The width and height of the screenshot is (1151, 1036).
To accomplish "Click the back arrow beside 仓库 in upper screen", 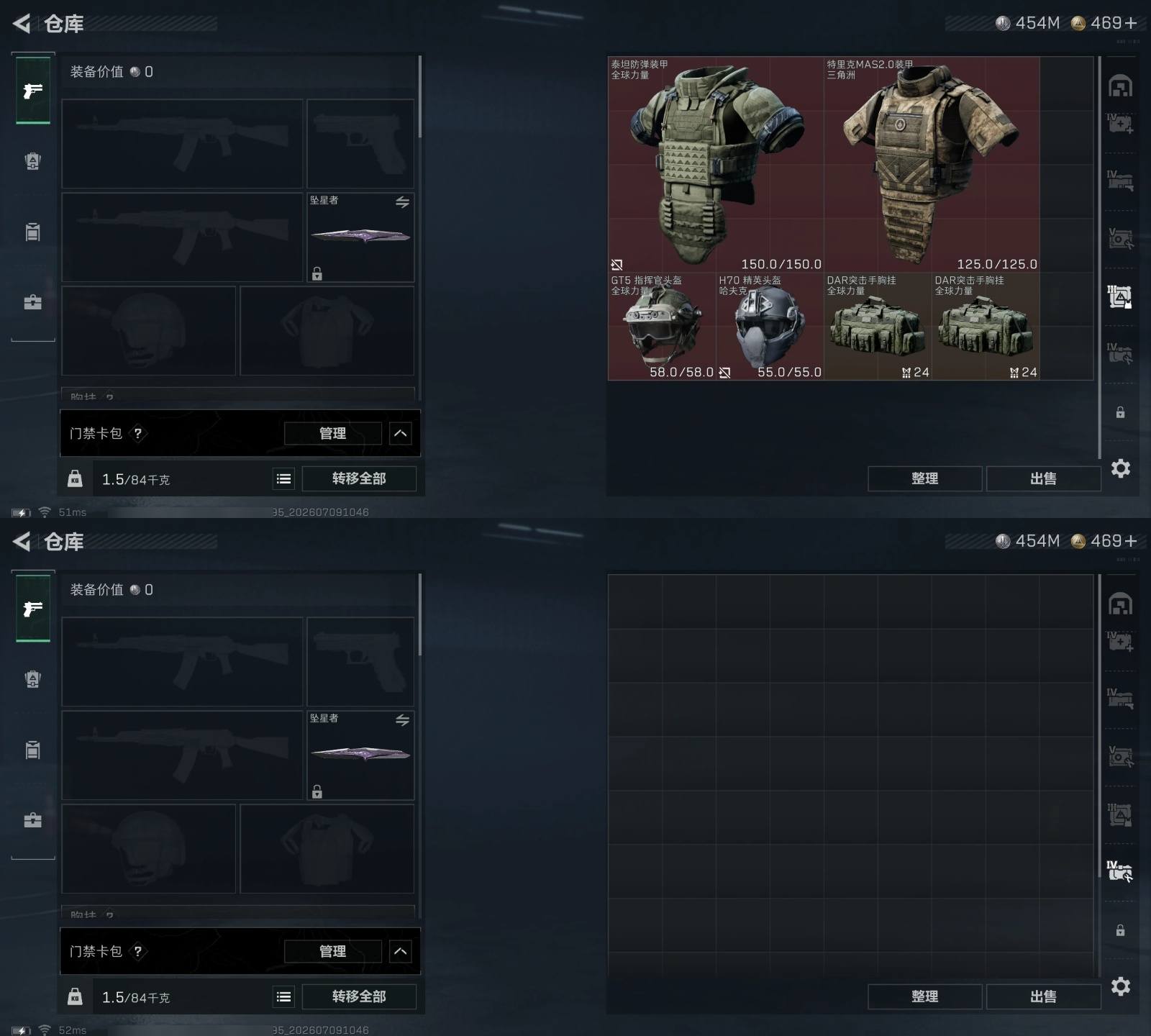I will click(22, 23).
